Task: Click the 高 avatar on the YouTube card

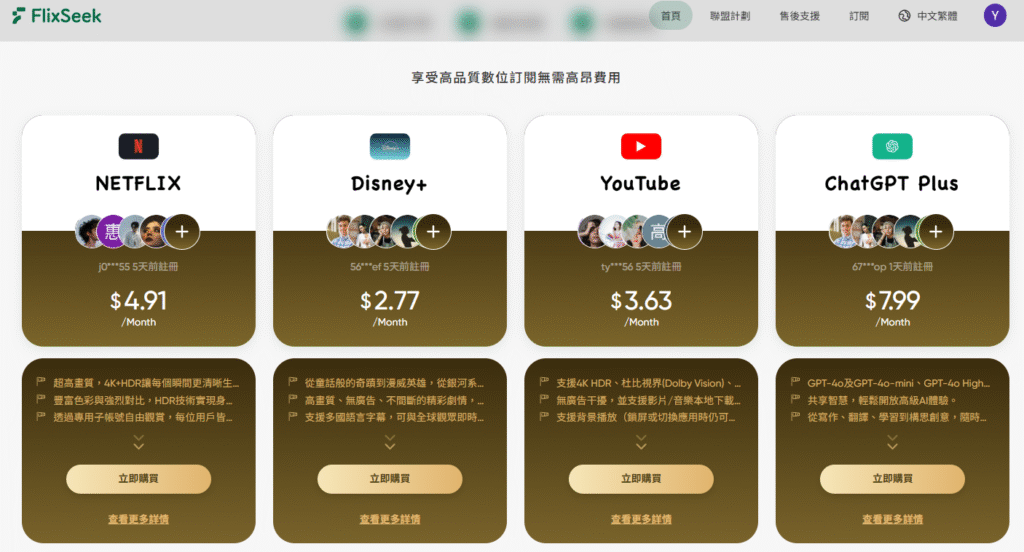Action: click(658, 231)
